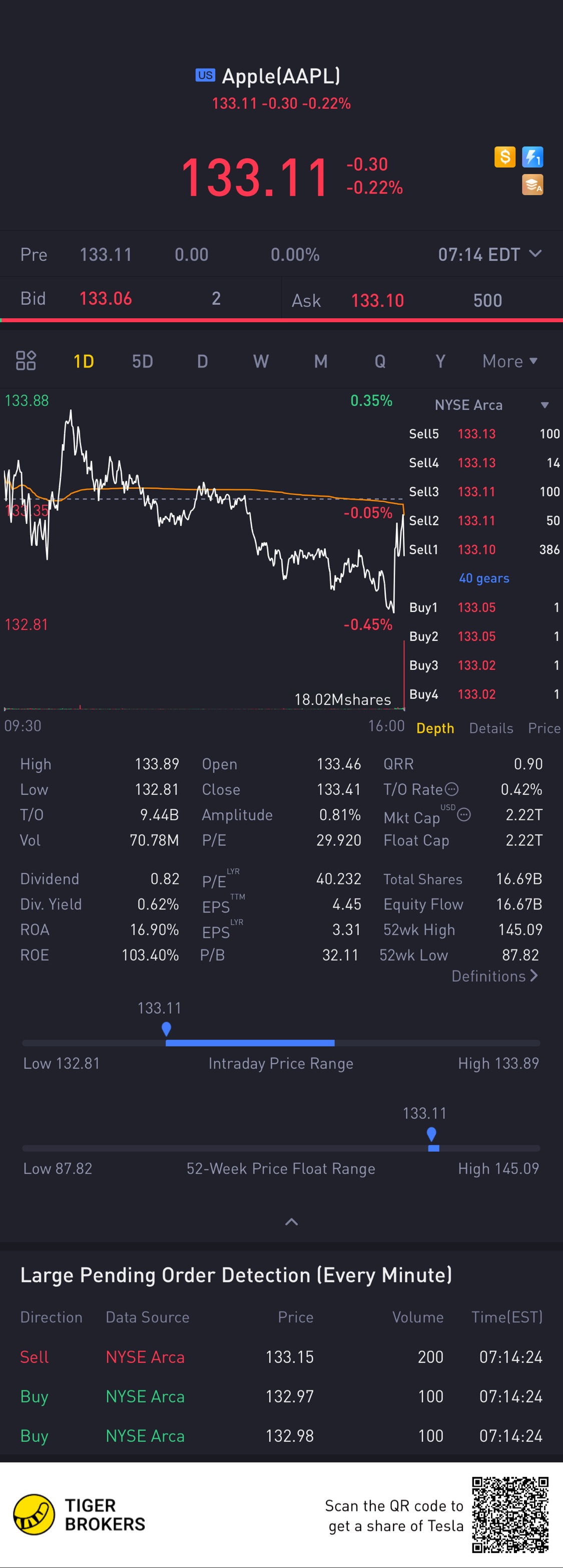Collapse the stats panel with up chevron
This screenshot has width=563, height=1568.
point(292,1222)
